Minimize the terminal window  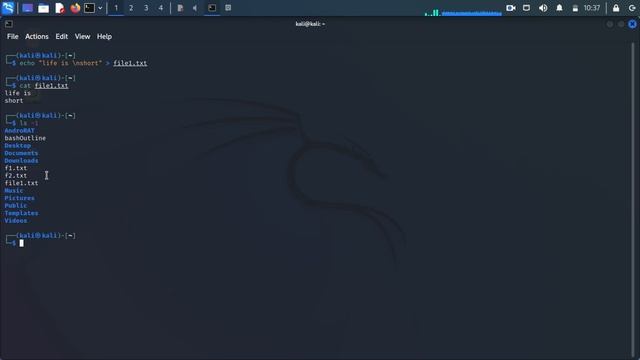(609, 24)
